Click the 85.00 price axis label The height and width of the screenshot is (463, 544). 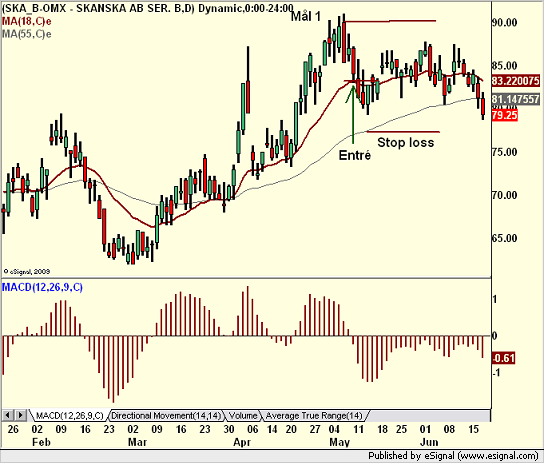click(x=504, y=66)
